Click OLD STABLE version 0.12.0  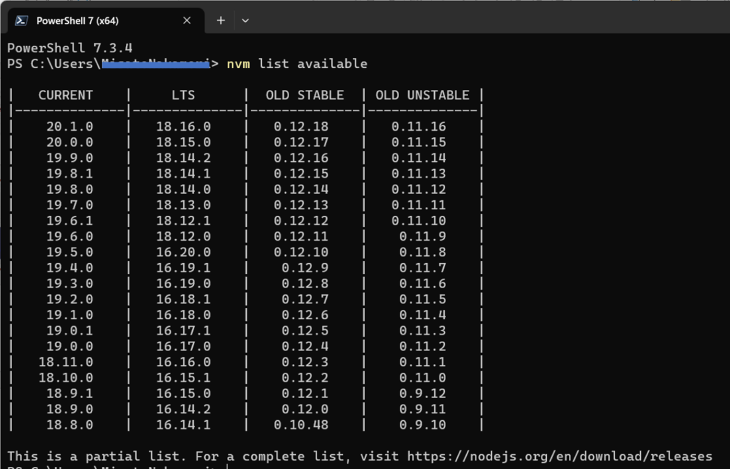click(305, 410)
